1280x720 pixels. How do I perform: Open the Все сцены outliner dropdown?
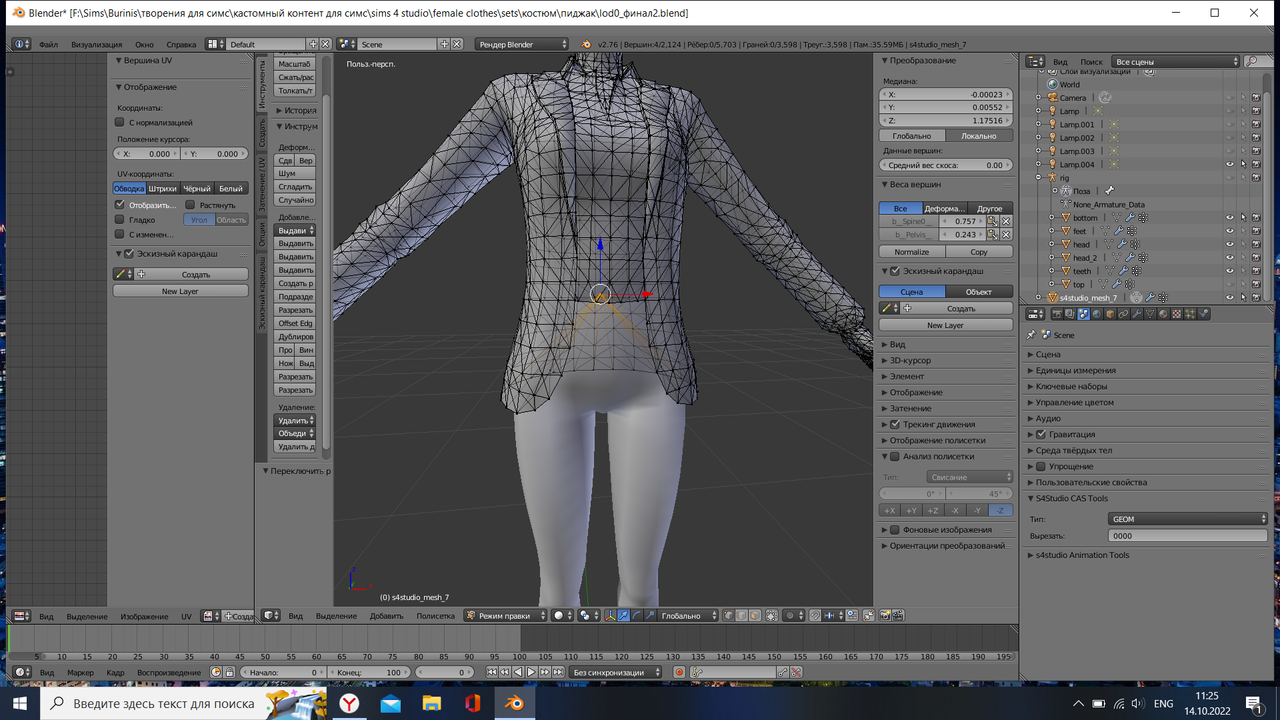pos(1175,62)
